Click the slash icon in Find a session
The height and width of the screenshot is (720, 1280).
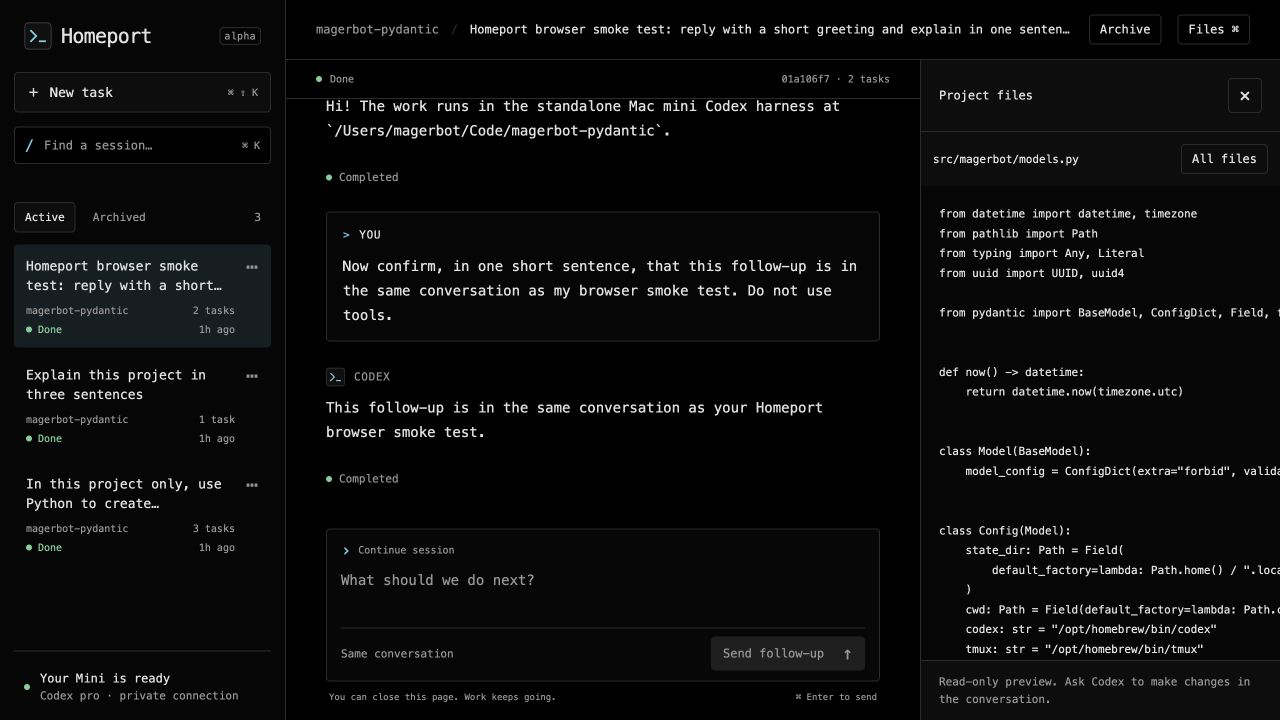tap(29, 145)
